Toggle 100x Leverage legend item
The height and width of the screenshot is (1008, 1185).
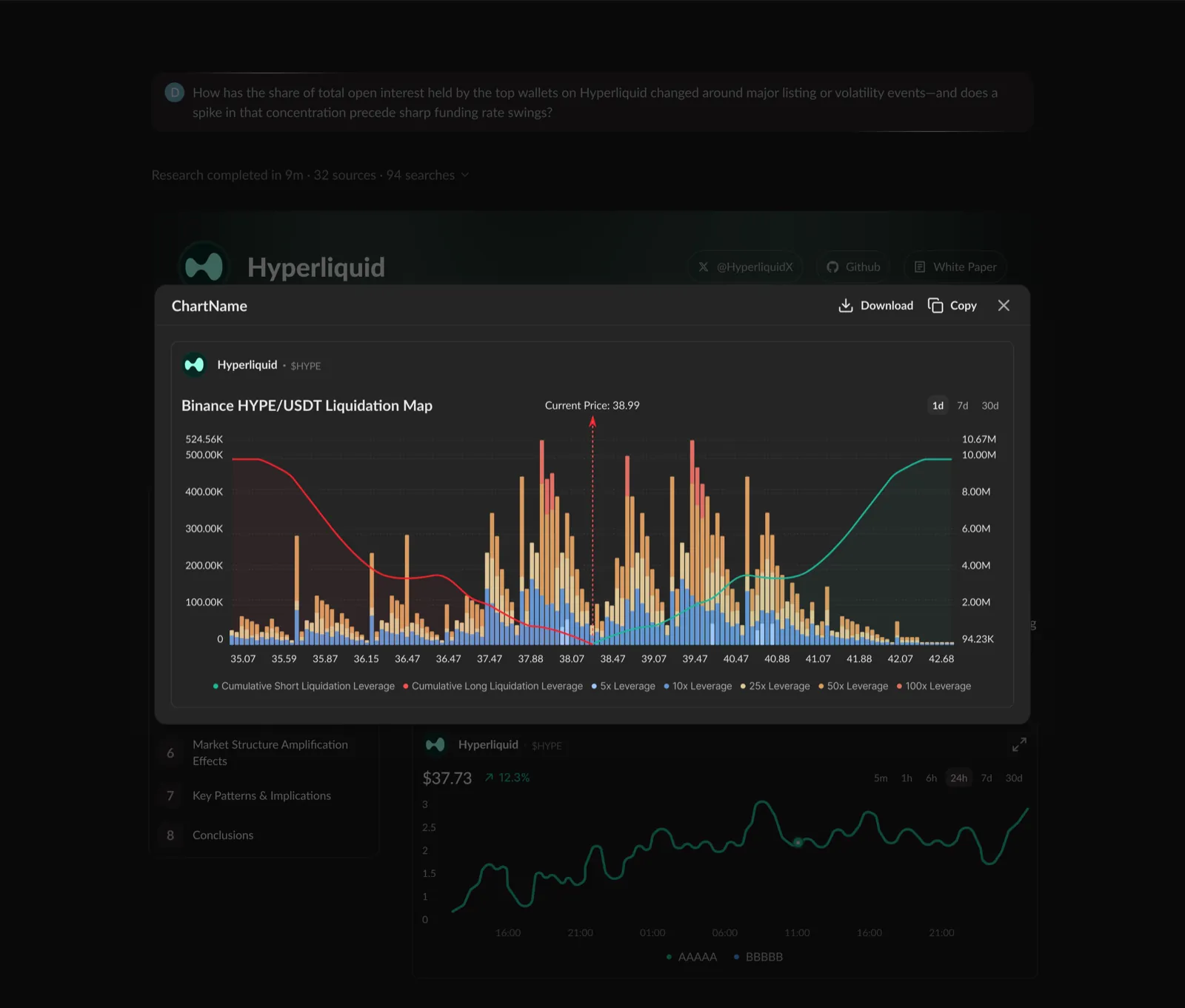(933, 687)
